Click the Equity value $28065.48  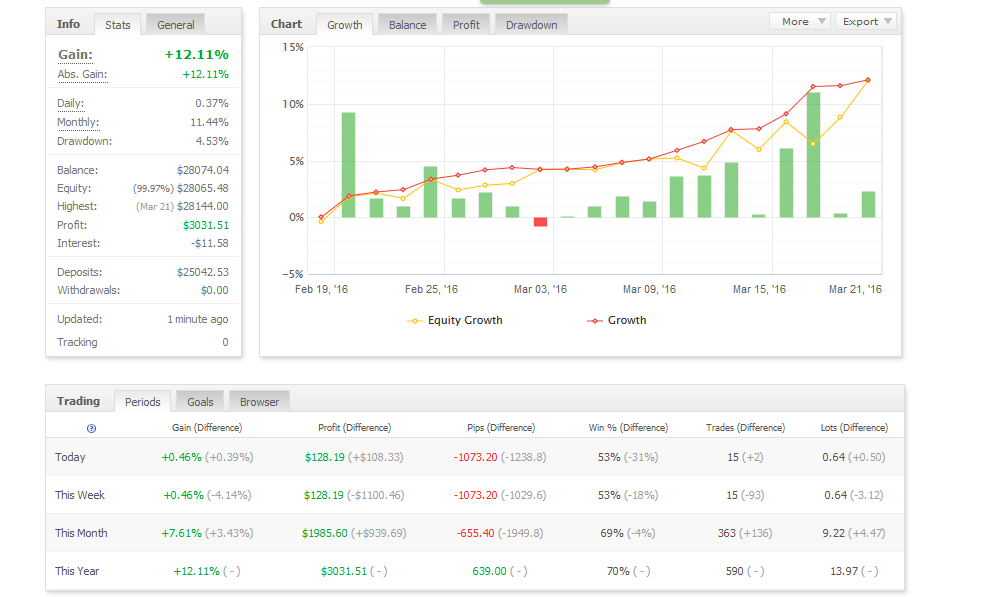pos(203,188)
